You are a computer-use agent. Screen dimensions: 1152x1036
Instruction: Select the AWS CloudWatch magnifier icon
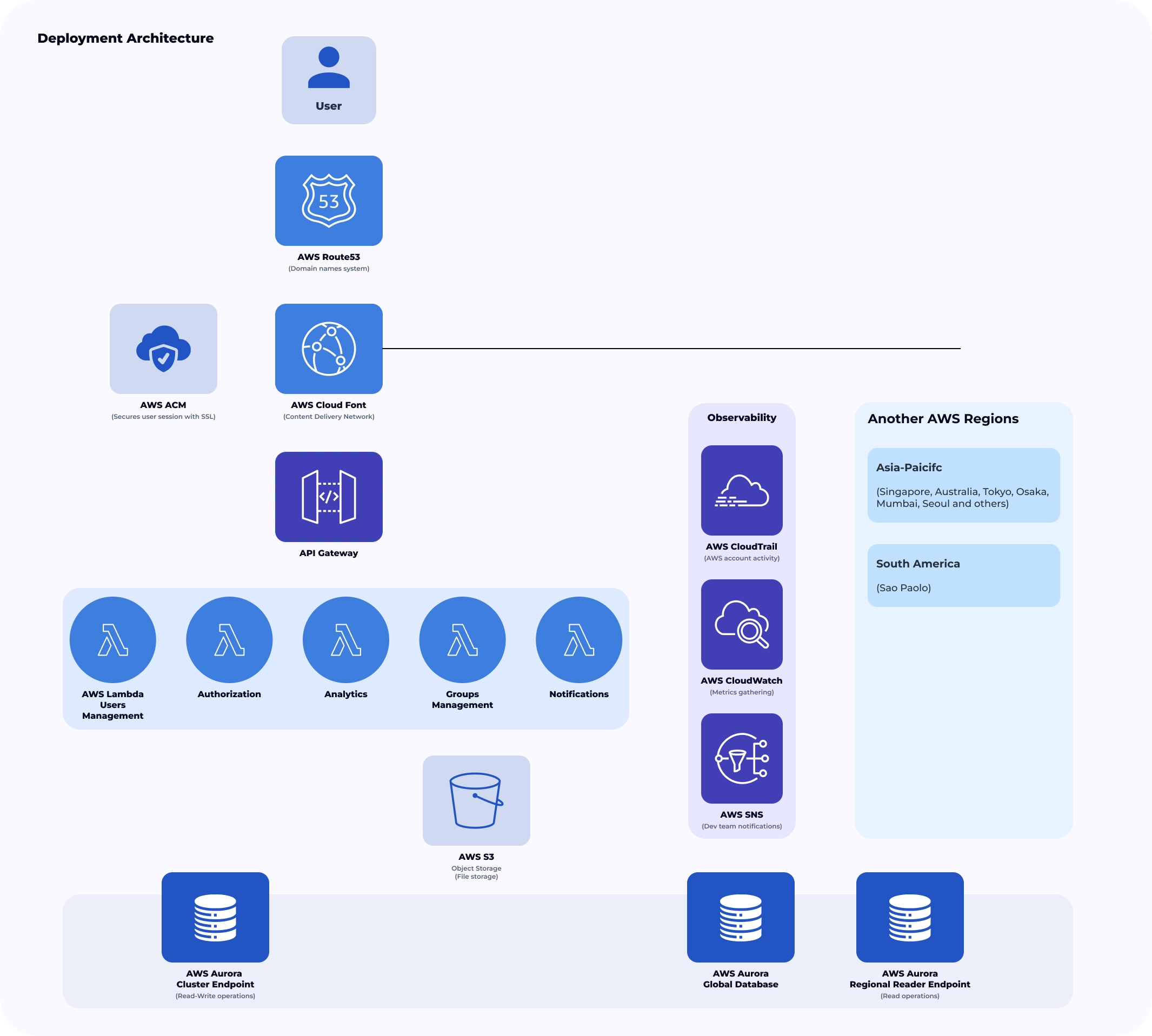(742, 624)
